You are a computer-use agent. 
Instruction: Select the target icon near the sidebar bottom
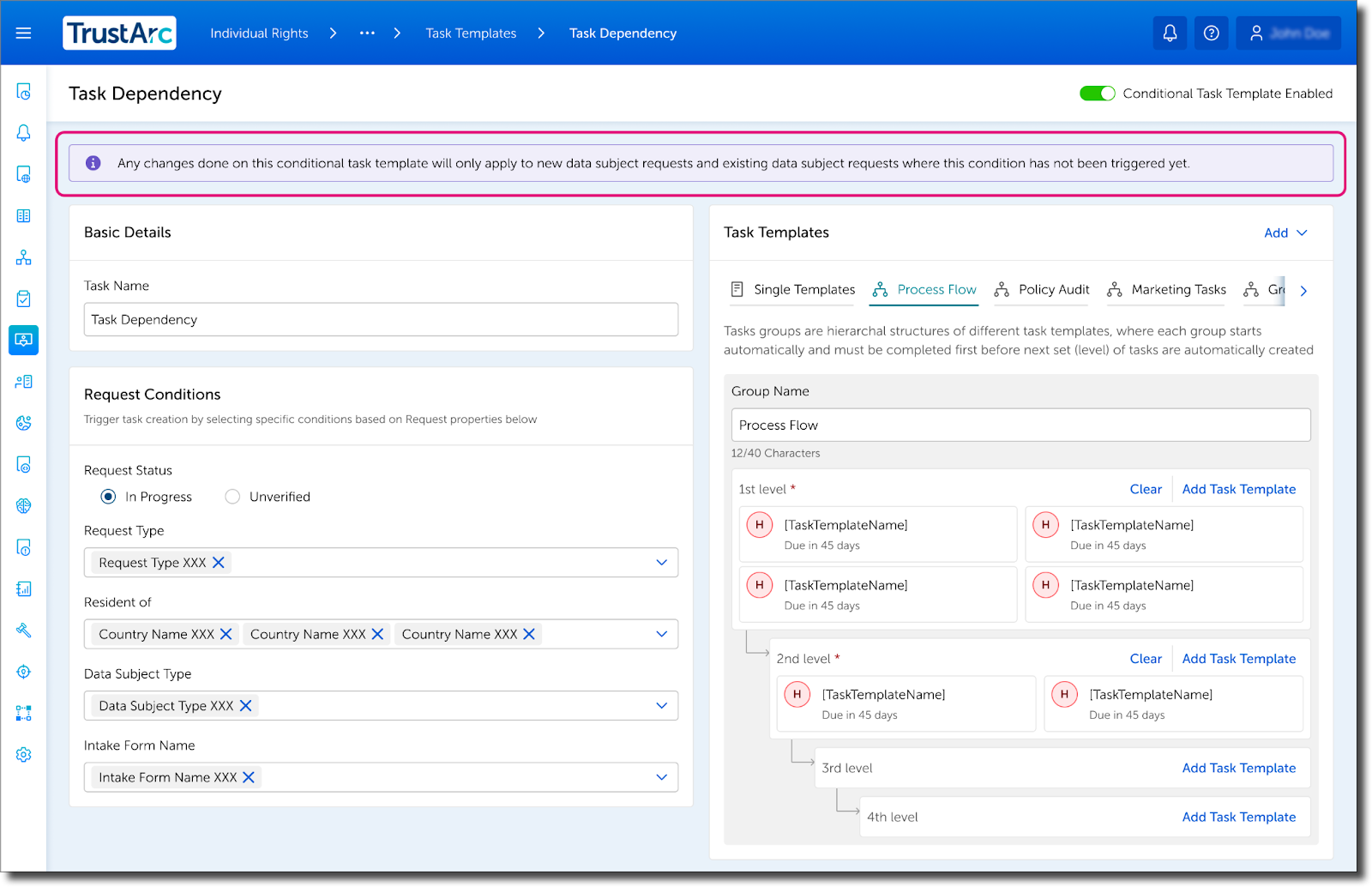coord(23,672)
